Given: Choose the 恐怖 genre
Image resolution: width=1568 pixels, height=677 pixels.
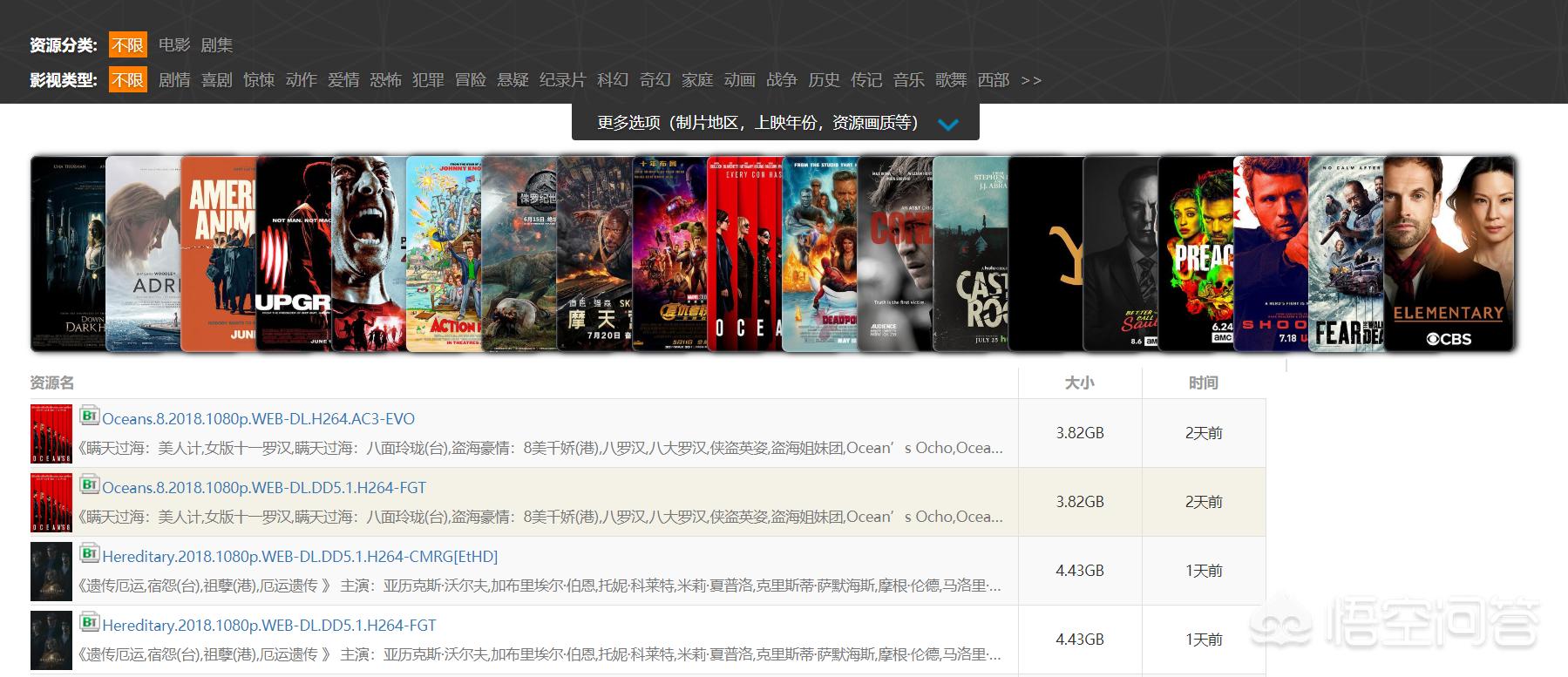Looking at the screenshot, I should tap(386, 80).
